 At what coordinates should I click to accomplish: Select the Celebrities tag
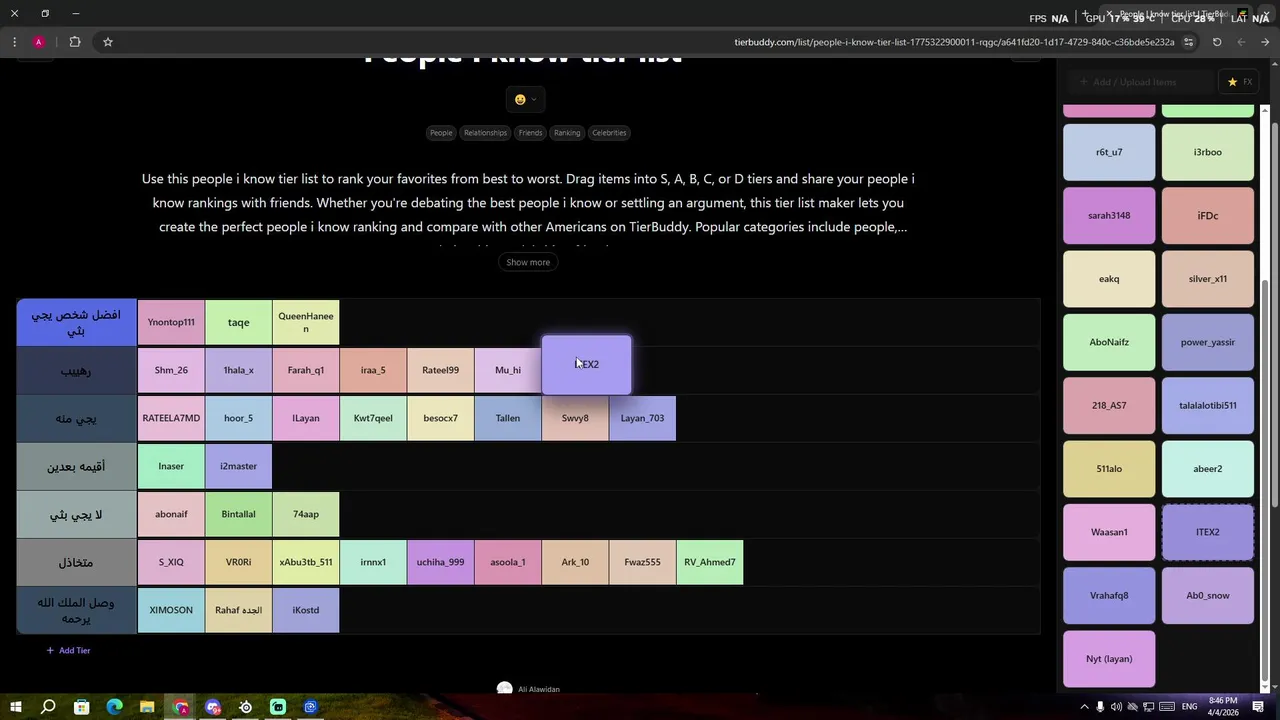609,133
